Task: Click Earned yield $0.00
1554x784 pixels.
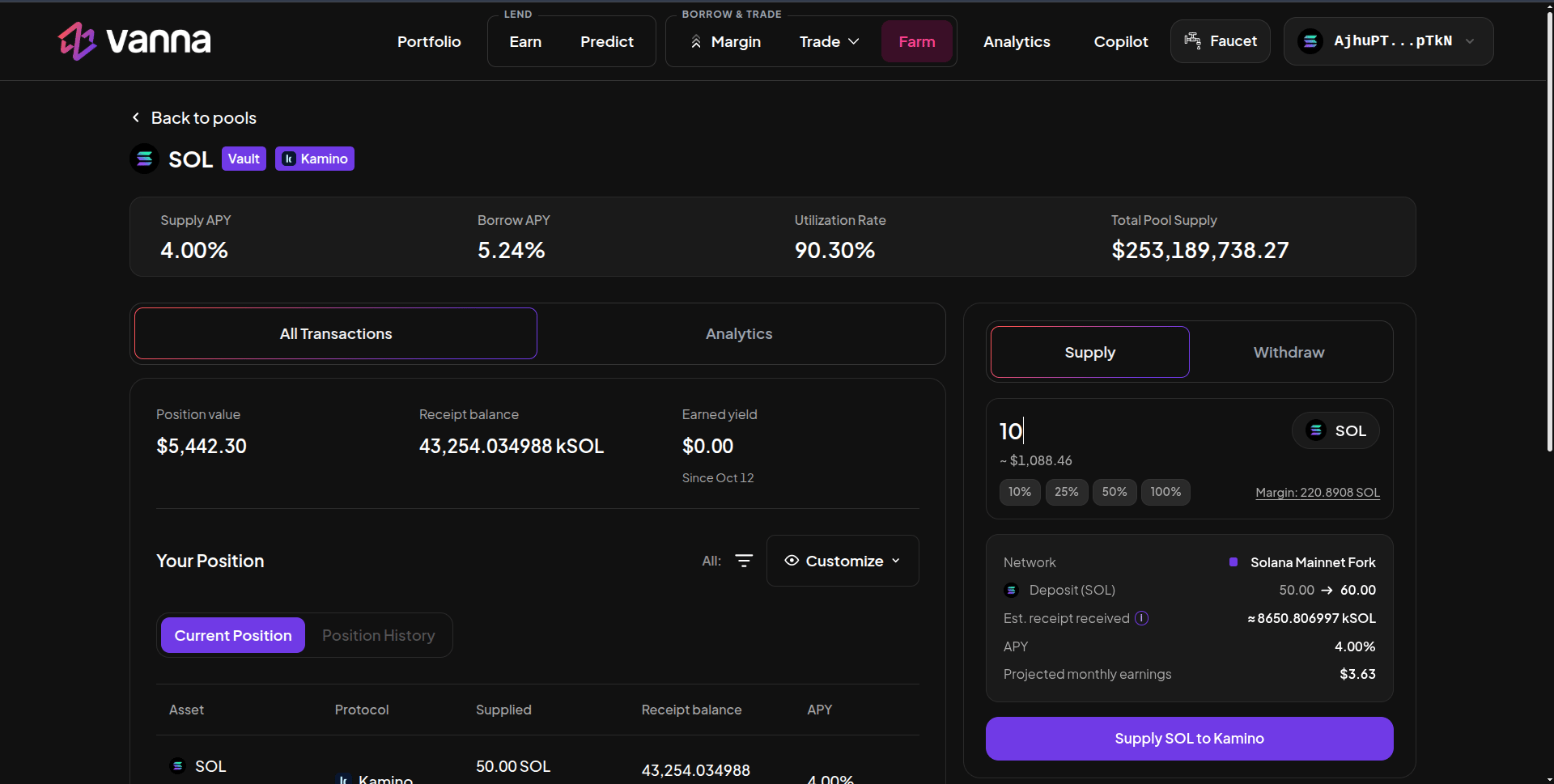Action: tap(708, 446)
